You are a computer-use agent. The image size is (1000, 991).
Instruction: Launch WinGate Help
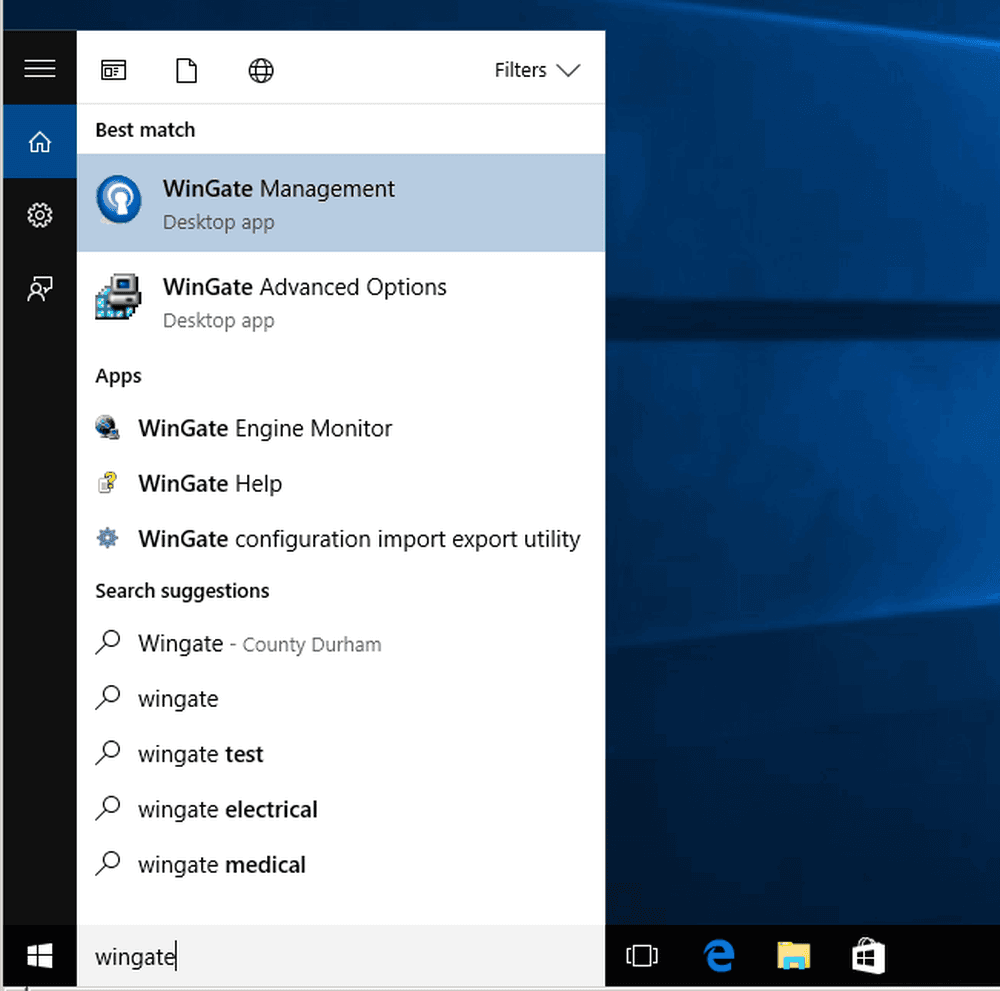[210, 483]
